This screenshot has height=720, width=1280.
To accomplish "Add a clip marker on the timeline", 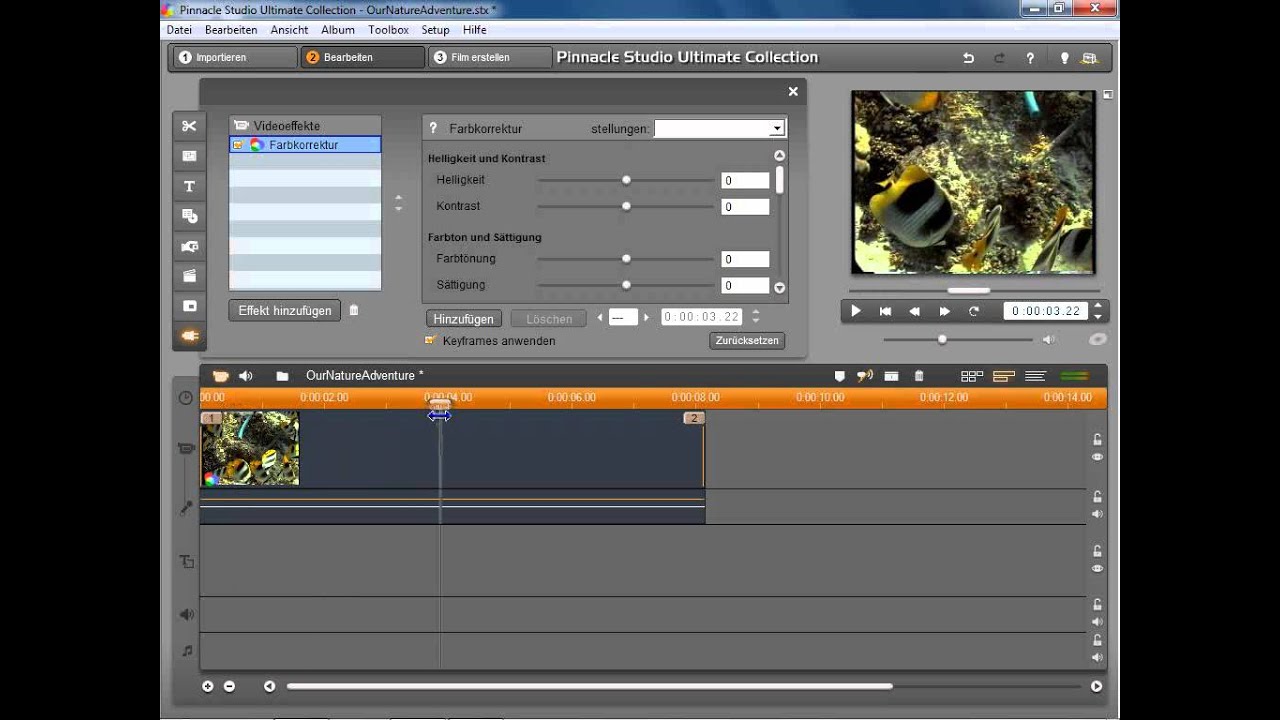I will point(839,376).
